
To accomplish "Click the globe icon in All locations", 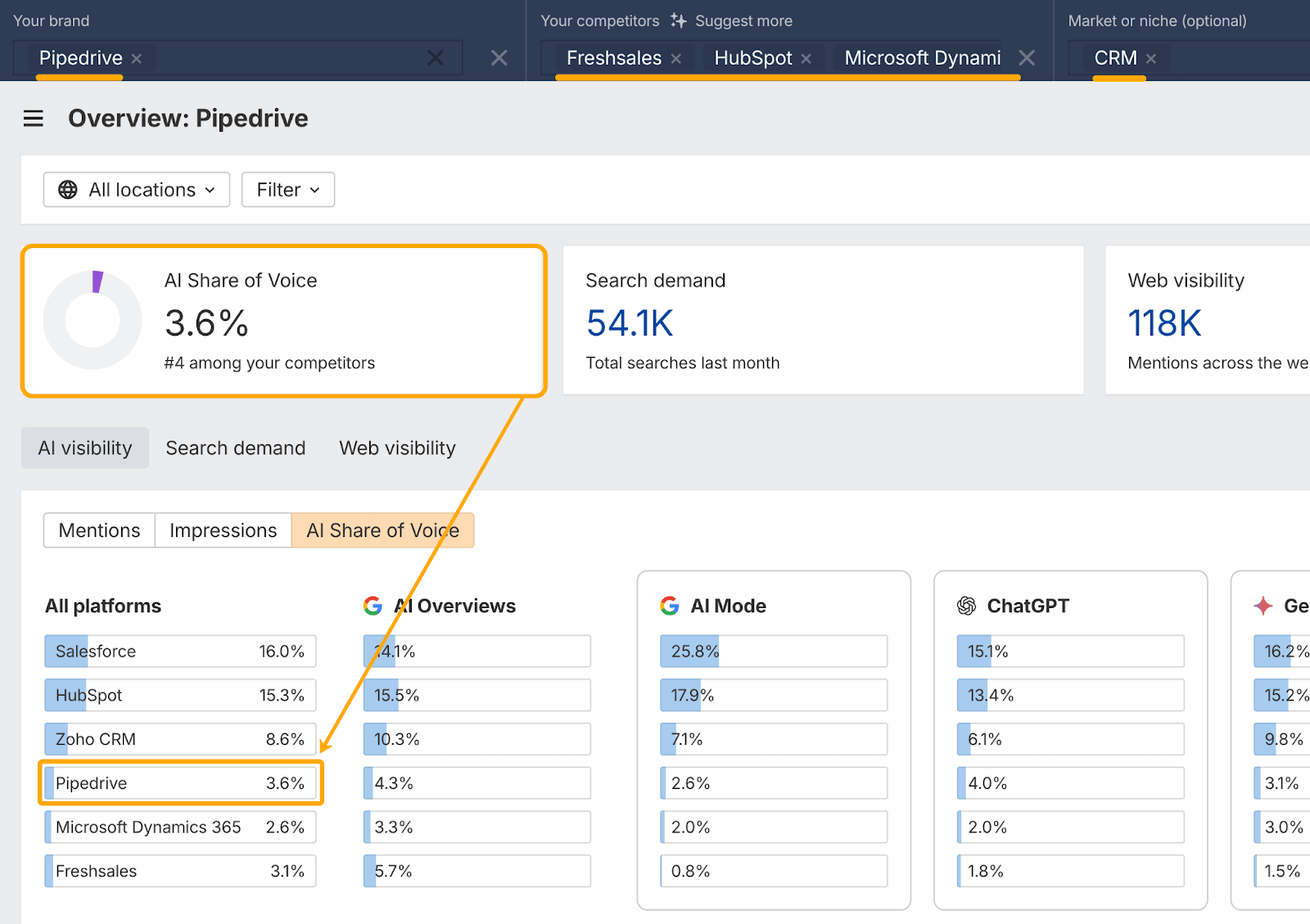I will [66, 189].
